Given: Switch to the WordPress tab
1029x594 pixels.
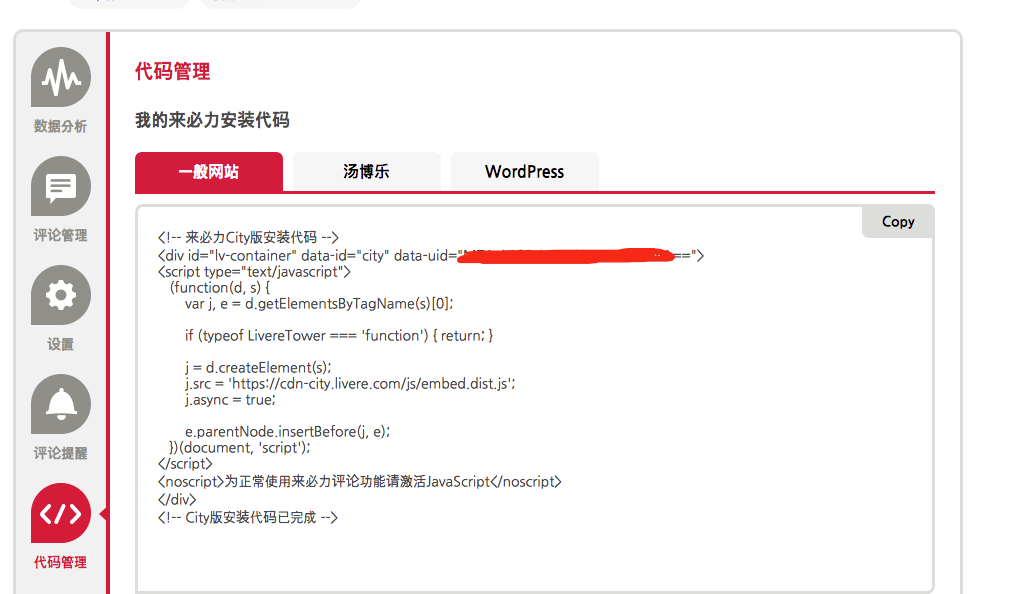Looking at the screenshot, I should (x=524, y=172).
